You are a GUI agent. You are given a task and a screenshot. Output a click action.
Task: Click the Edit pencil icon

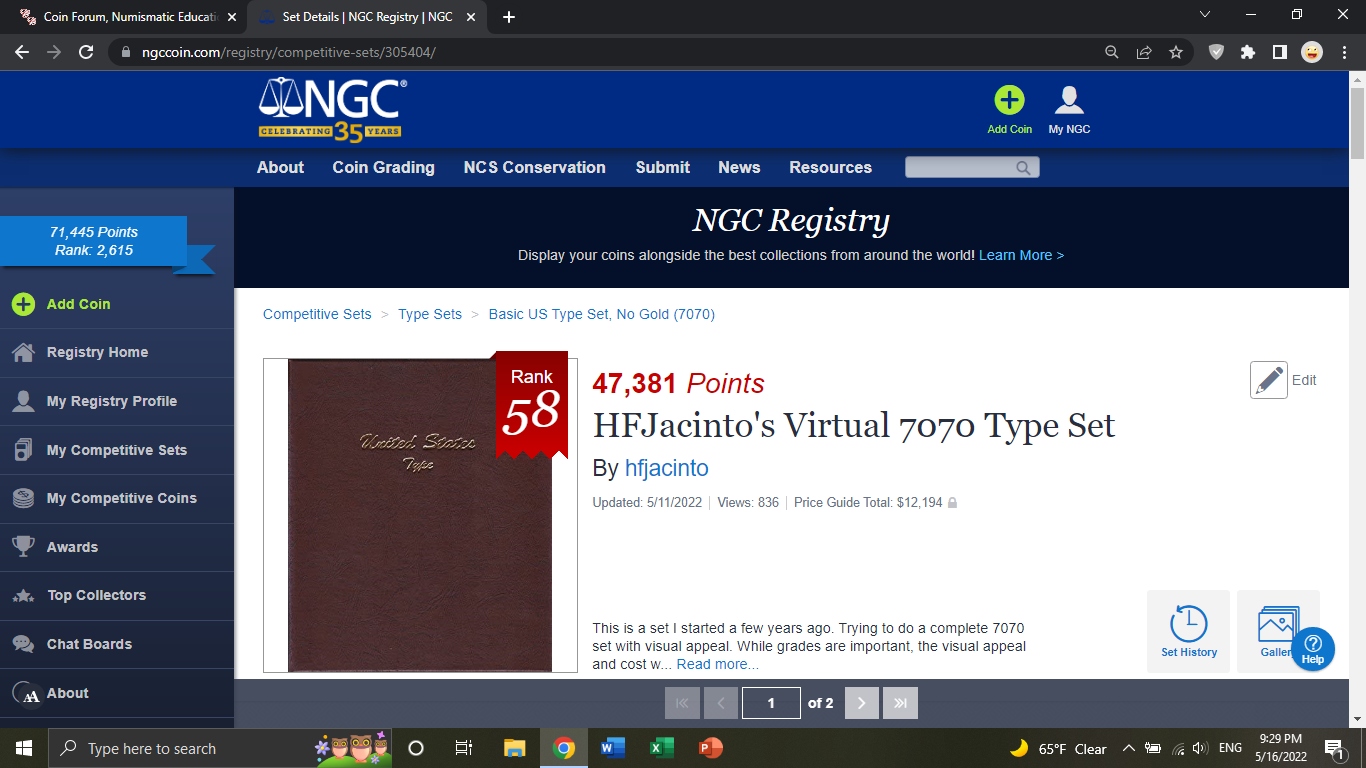(x=1269, y=380)
